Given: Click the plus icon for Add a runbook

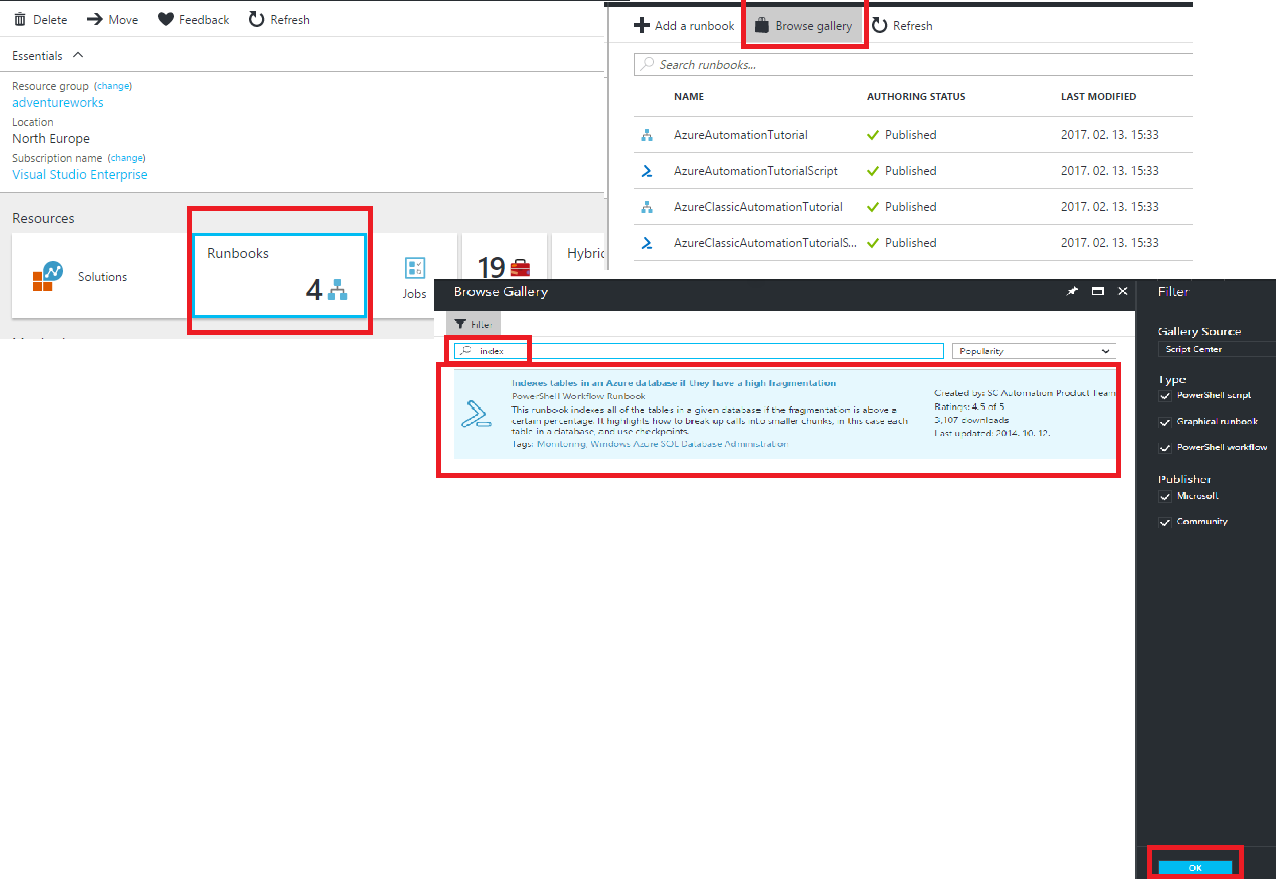Looking at the screenshot, I should click(x=642, y=25).
